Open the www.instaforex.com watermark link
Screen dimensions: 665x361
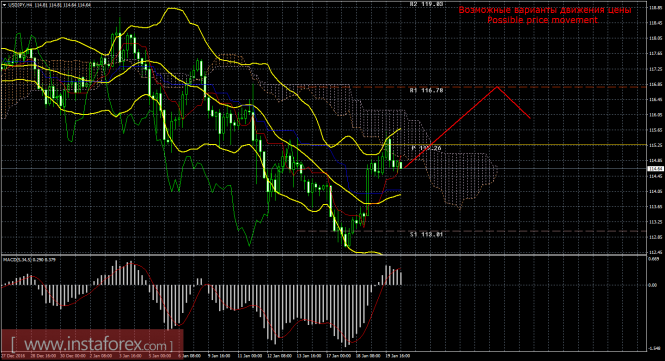(91, 343)
